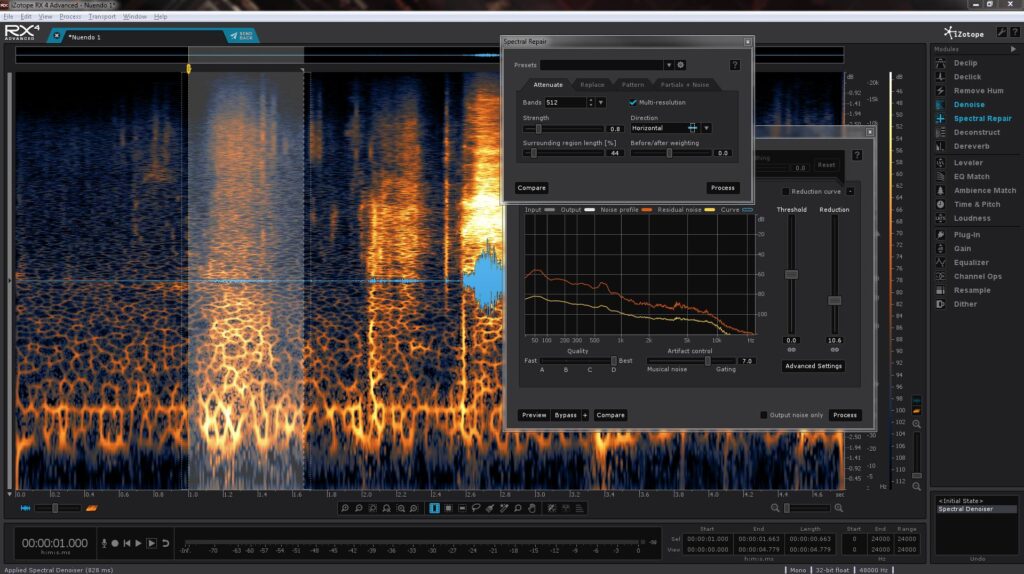
Task: Open the Declip module
Action: point(966,63)
